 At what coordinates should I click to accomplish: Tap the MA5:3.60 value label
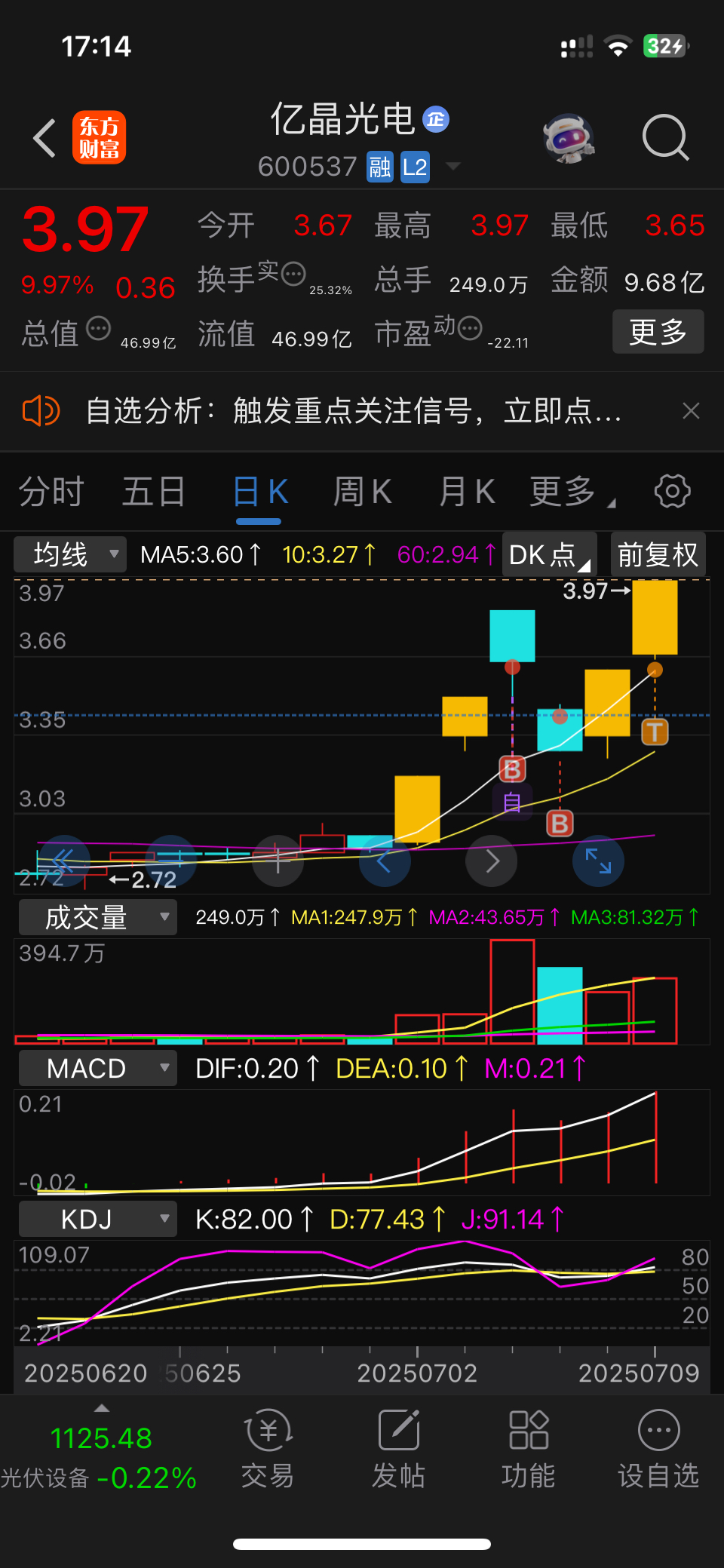(x=201, y=554)
